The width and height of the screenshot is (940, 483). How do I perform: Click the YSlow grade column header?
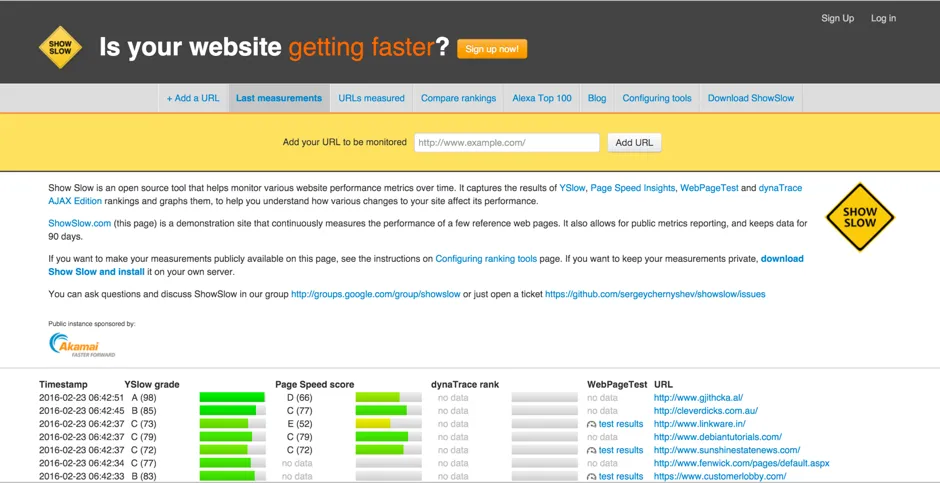152,385
